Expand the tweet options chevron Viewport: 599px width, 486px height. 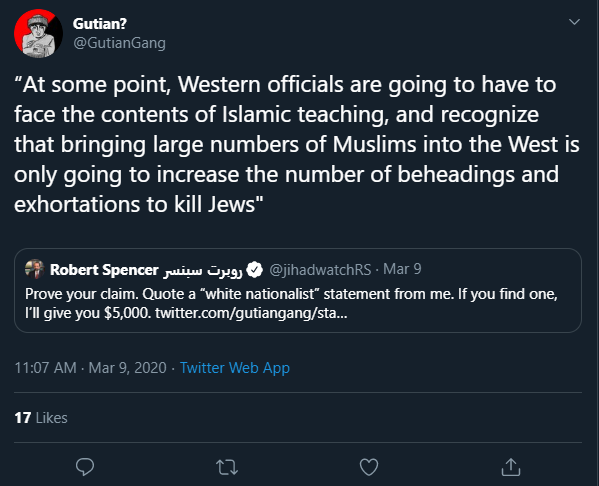click(574, 22)
